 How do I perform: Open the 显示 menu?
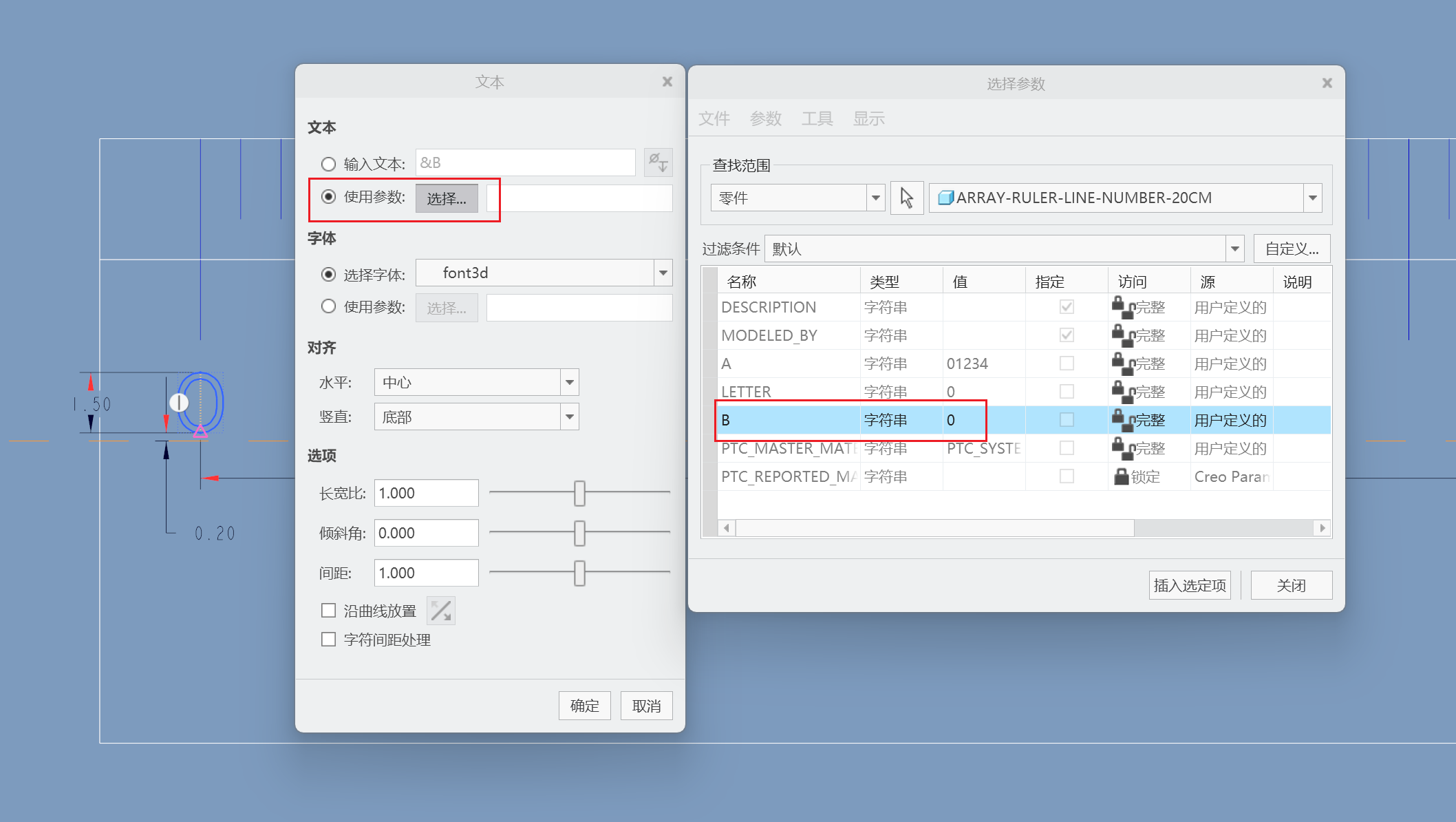(x=869, y=119)
